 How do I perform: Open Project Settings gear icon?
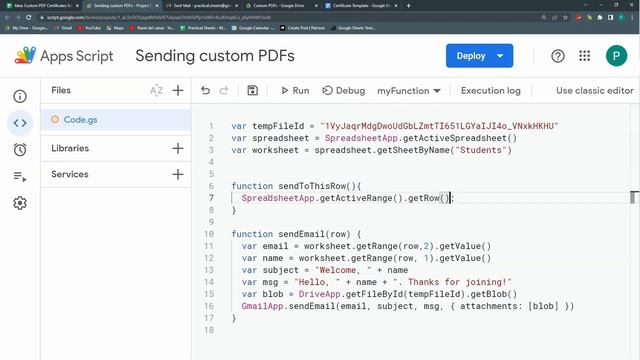(20, 203)
